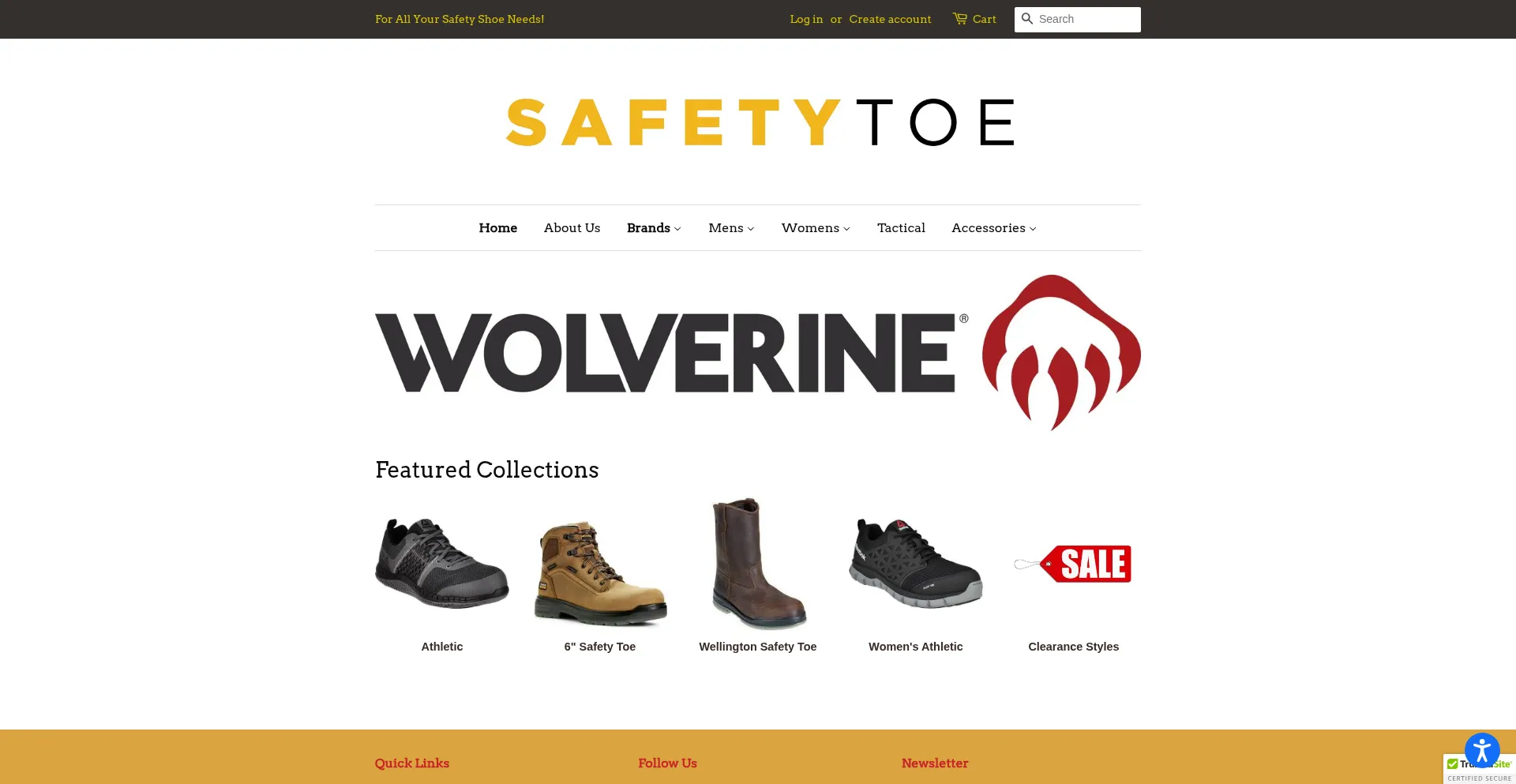Click the search magnifier icon

pos(1026,18)
